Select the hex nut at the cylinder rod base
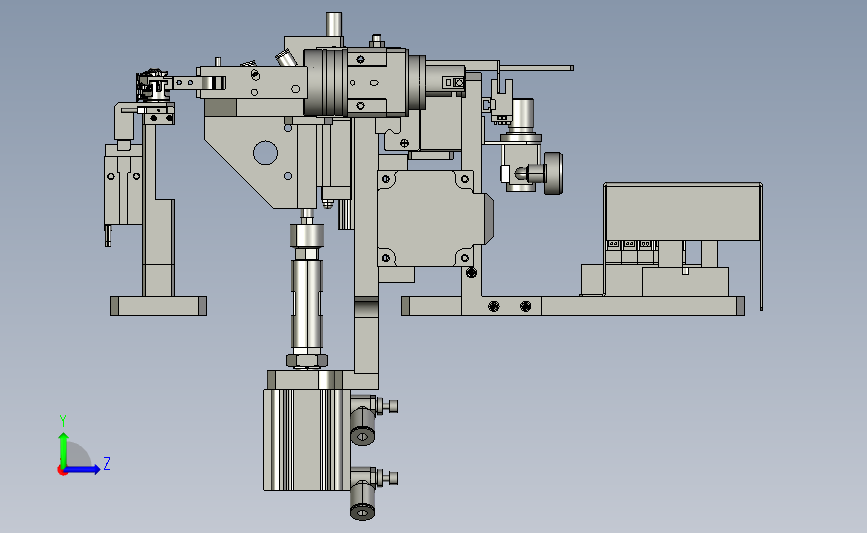This screenshot has width=867, height=533. click(307, 361)
